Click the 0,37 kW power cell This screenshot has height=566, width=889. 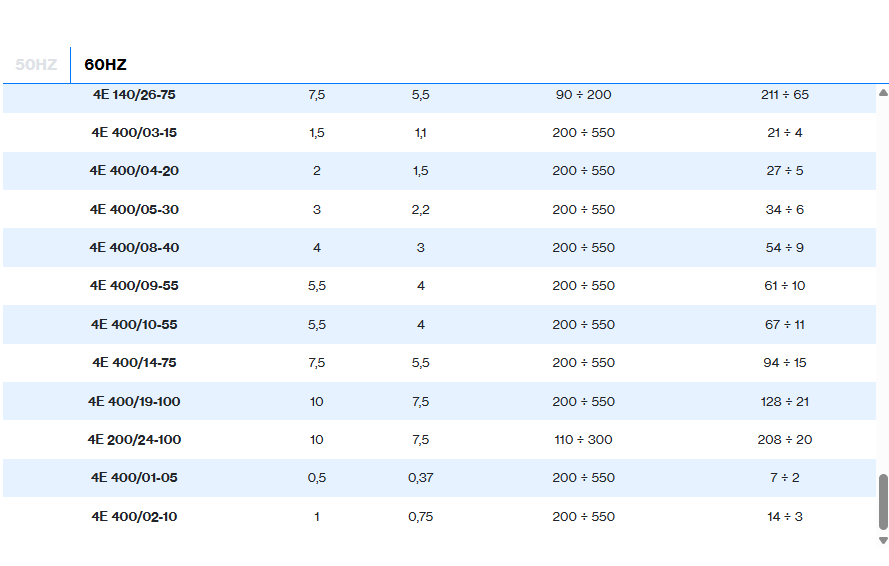(x=420, y=478)
